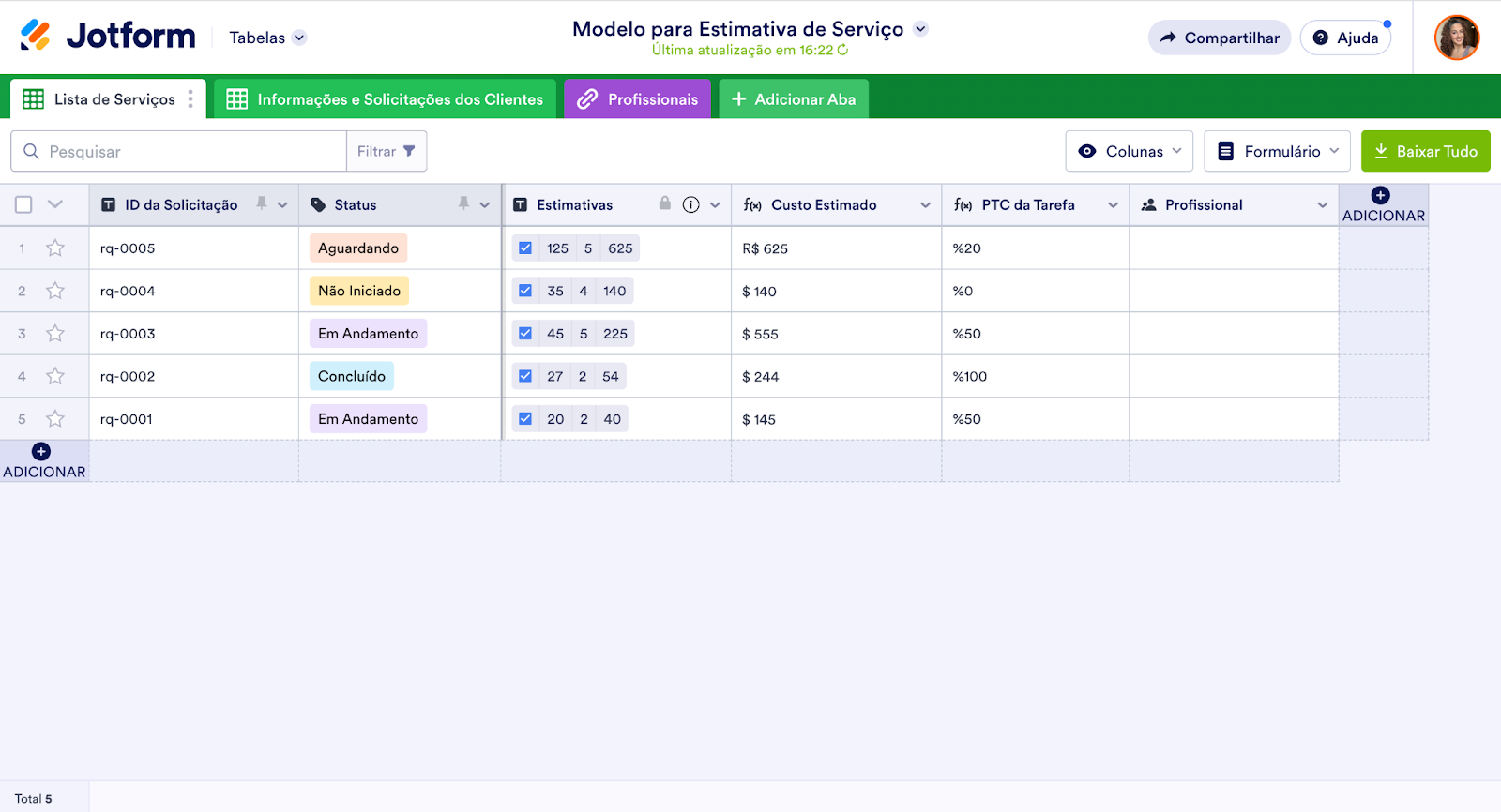This screenshot has width=1501, height=812.
Task: Toggle the Estimativas checkbox in rq-0005 row
Action: click(525, 248)
